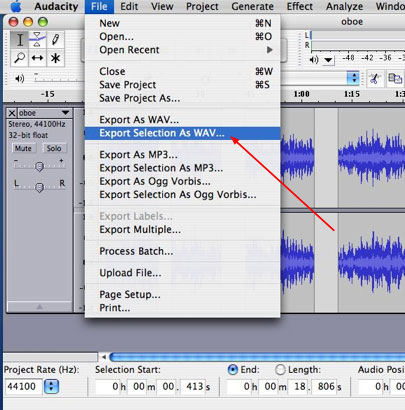The width and height of the screenshot is (405, 410).
Task: Choose Export Selection As MP3...
Action: (x=183, y=168)
